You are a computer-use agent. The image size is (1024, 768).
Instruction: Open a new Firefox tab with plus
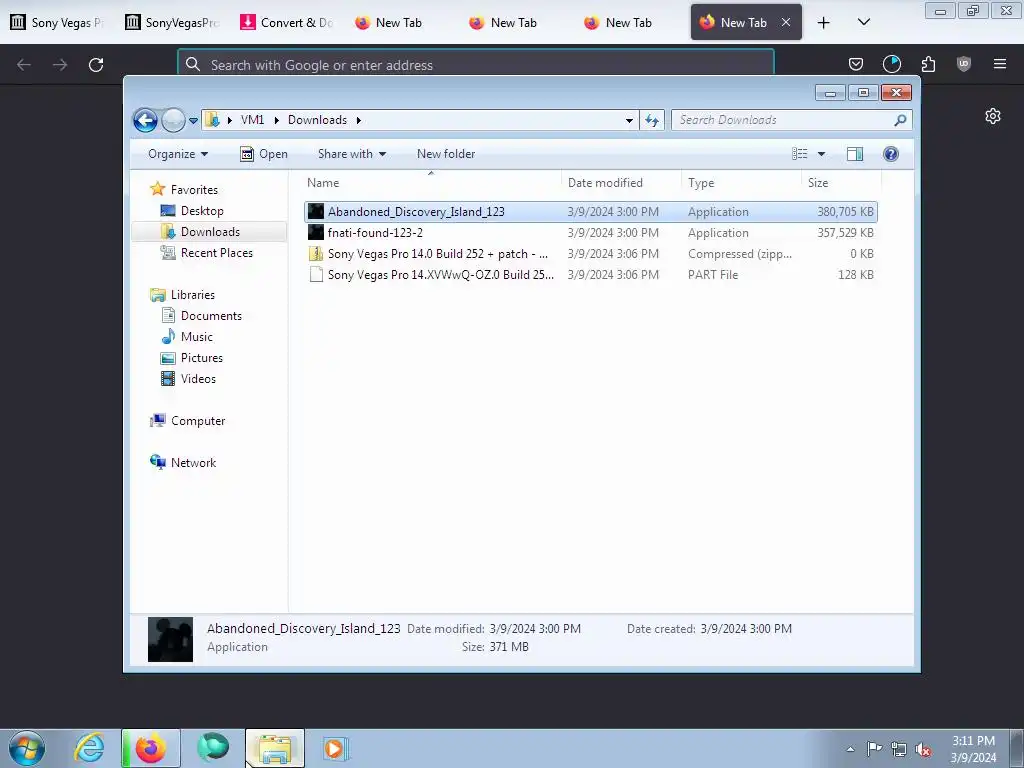click(824, 23)
